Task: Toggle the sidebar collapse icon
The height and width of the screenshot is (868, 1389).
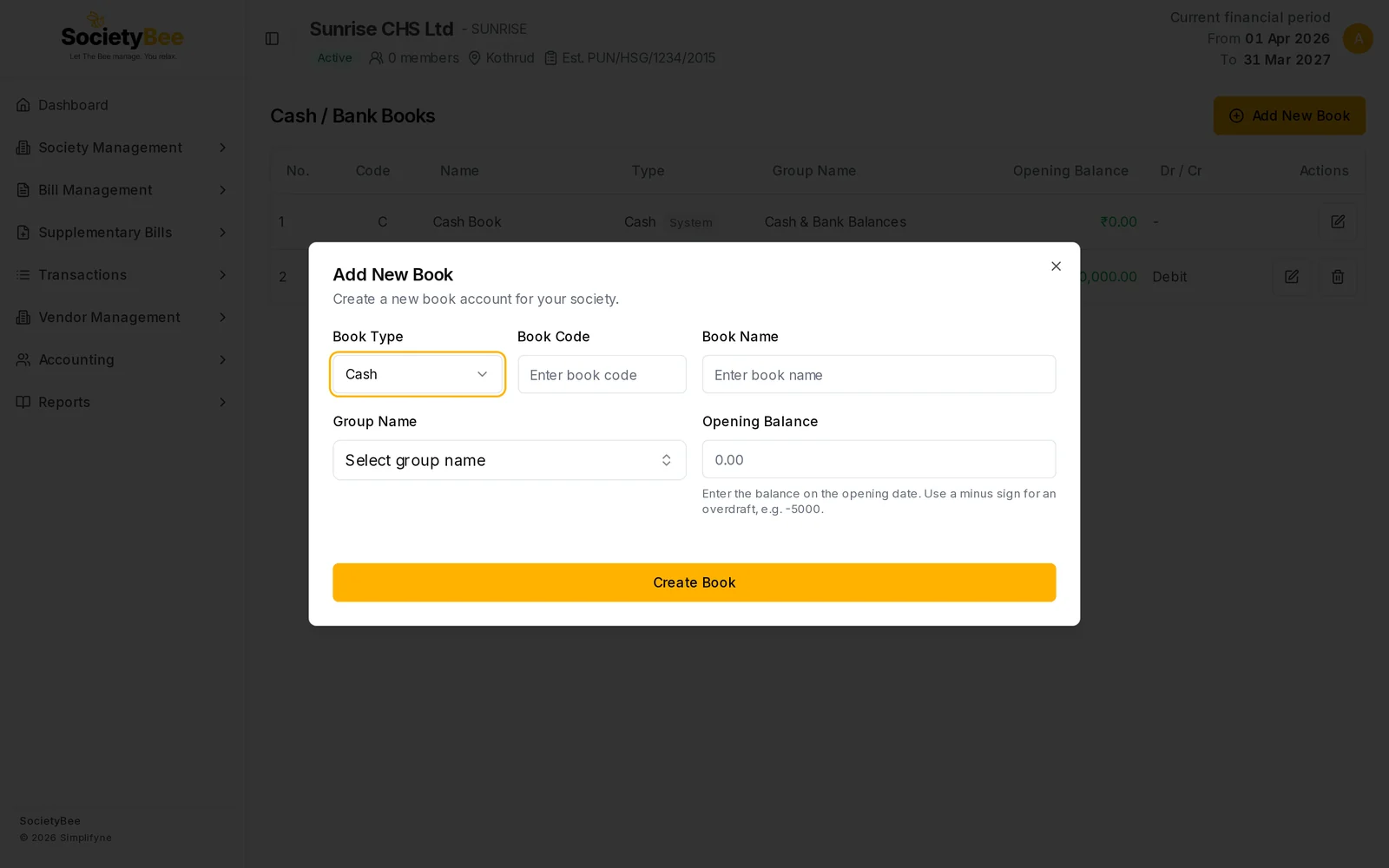Action: click(x=272, y=39)
